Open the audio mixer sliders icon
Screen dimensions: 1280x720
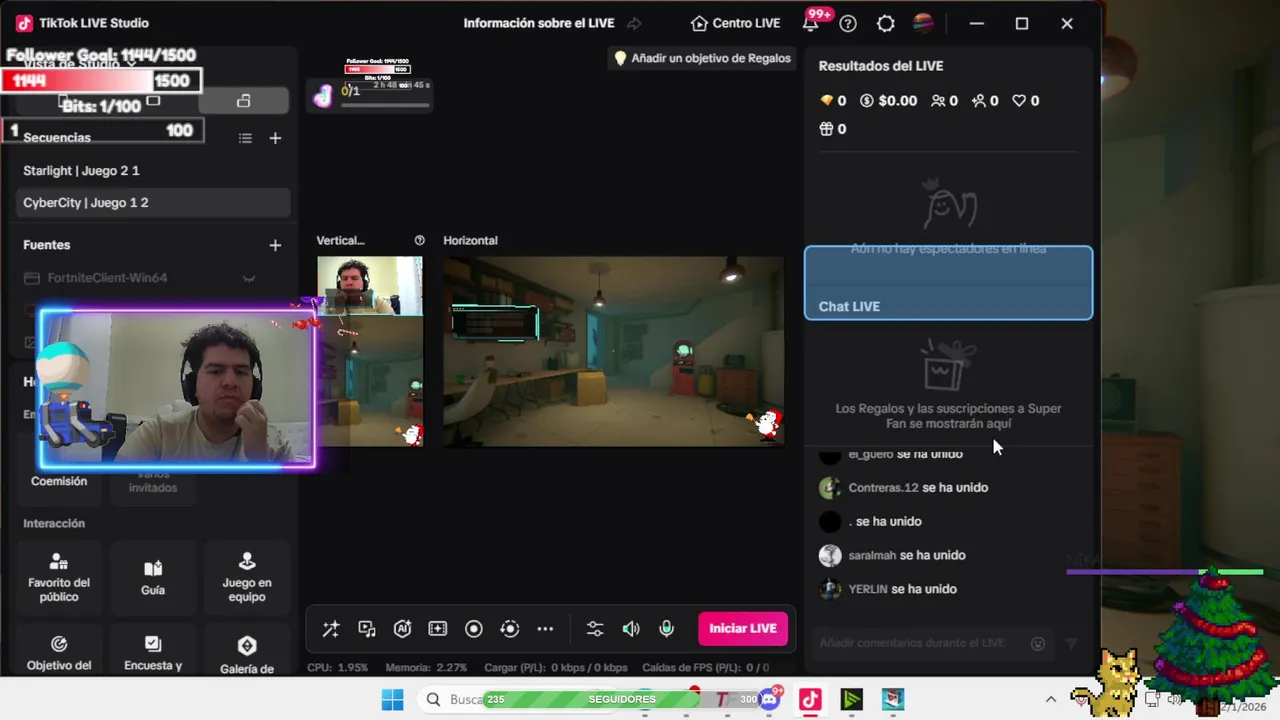[x=595, y=629]
